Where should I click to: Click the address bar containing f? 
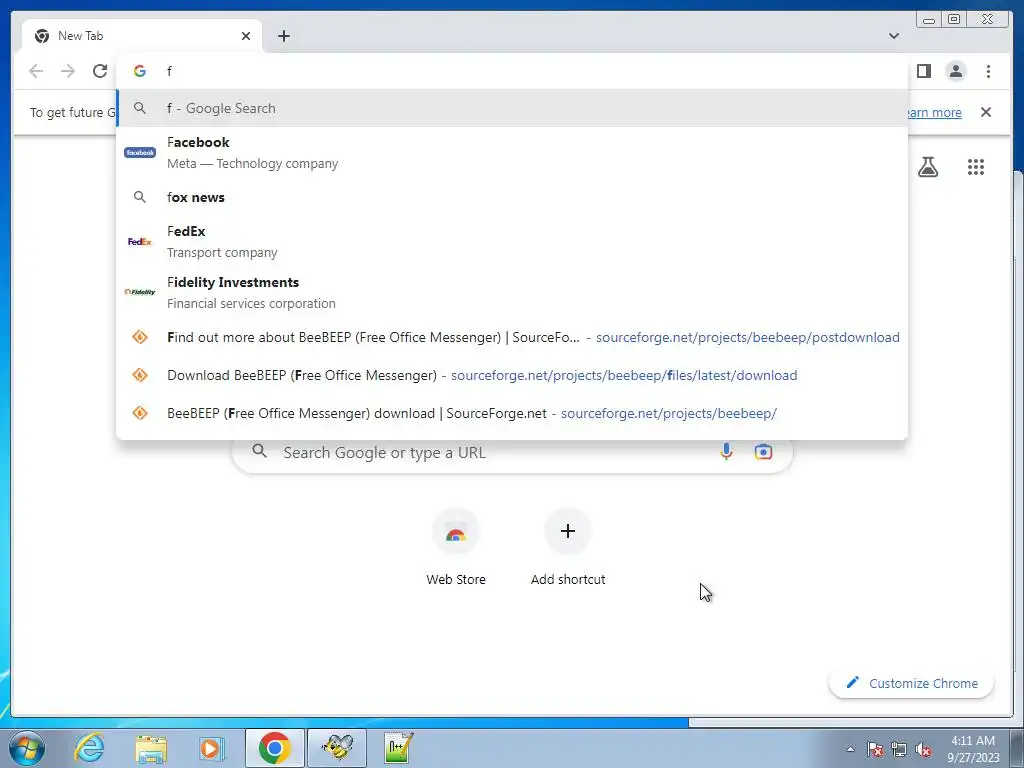(x=512, y=71)
